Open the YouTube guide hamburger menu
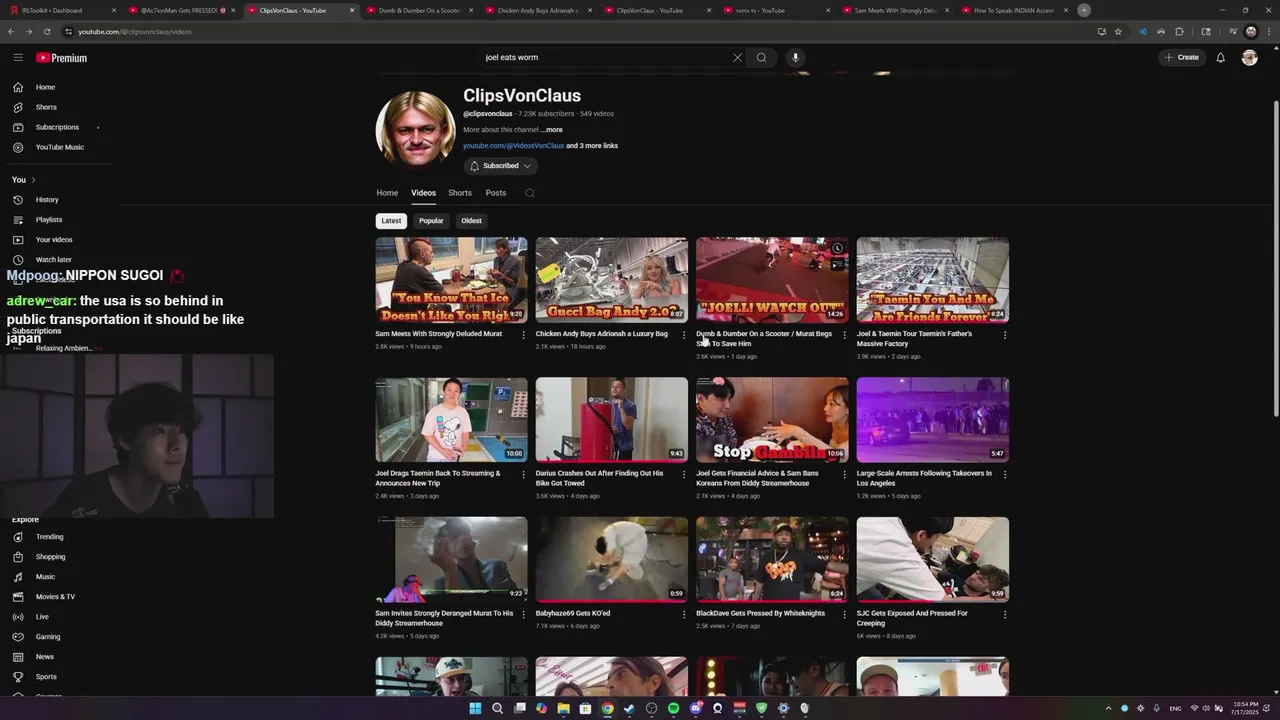This screenshot has height=720, width=1280. pos(18,58)
